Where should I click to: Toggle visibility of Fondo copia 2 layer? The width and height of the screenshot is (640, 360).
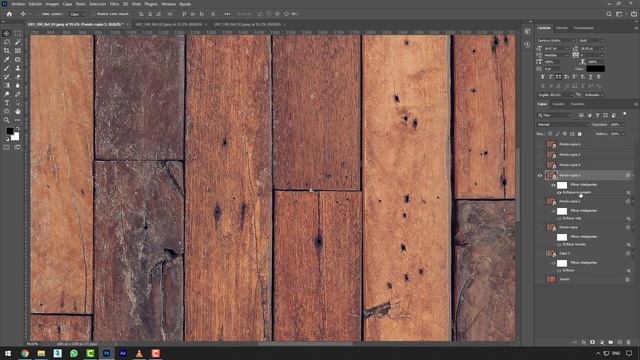coord(540,202)
